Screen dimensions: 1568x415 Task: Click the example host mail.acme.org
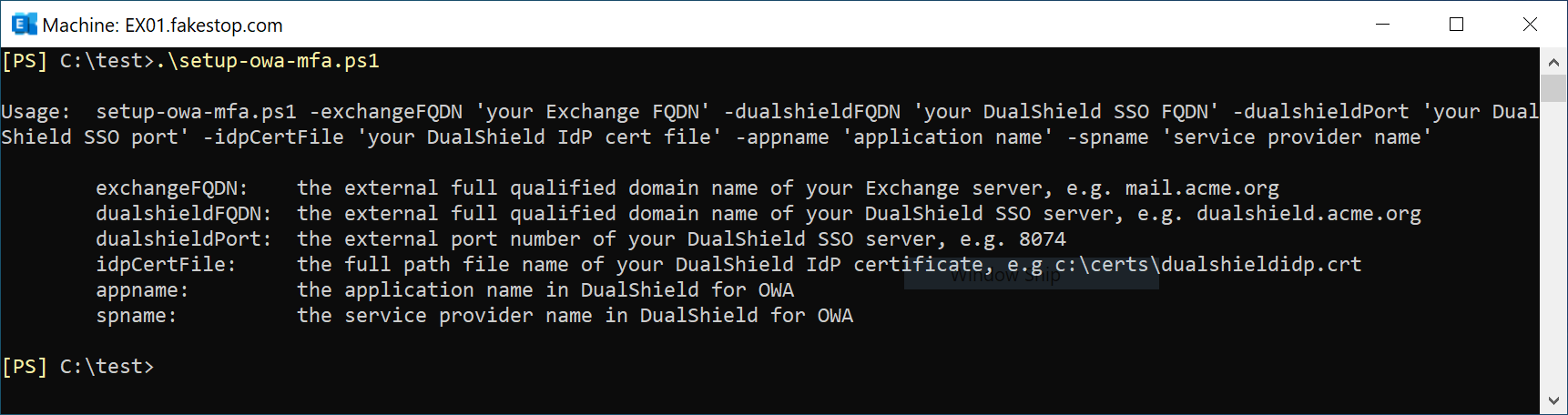(x=1202, y=188)
